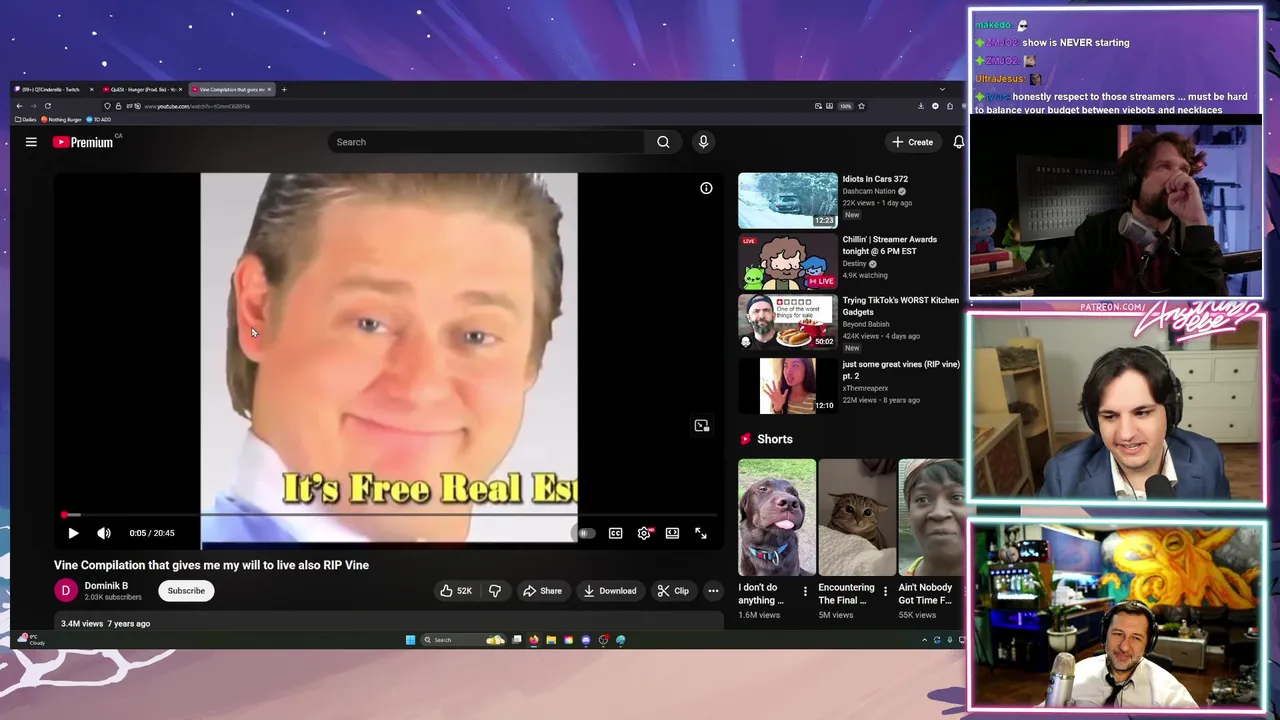The image size is (1280, 720).
Task: Open a new browser tab
Action: click(284, 90)
